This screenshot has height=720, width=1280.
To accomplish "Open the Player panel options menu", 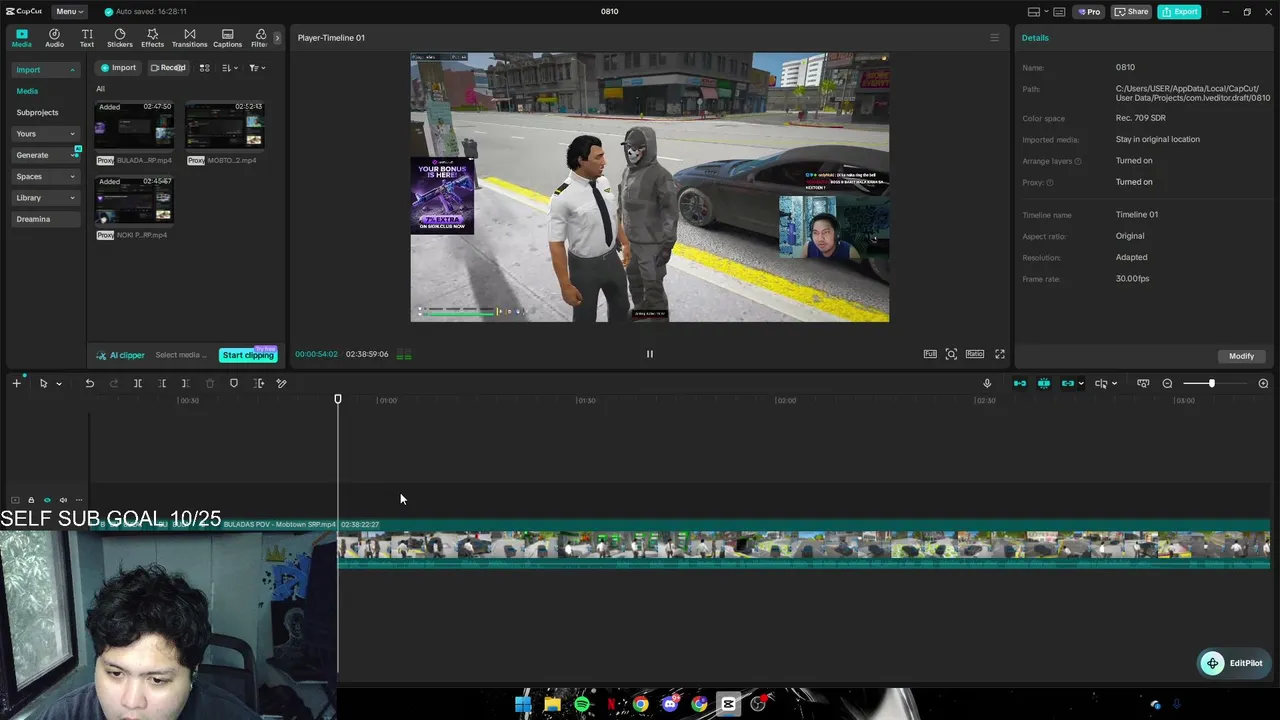I will pyautogui.click(x=994, y=38).
